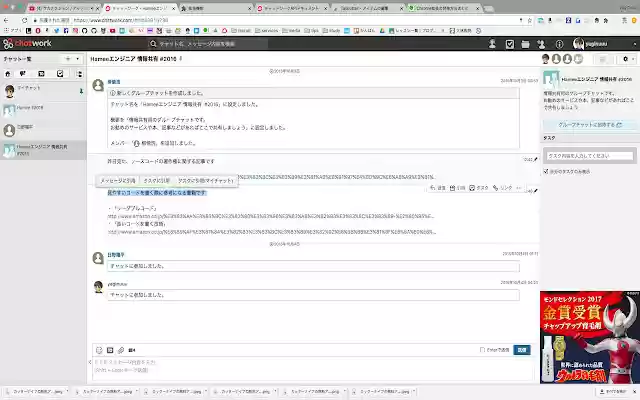The height and width of the screenshot is (400, 640).
Task: Focus the task content input field
Action: 590,156
